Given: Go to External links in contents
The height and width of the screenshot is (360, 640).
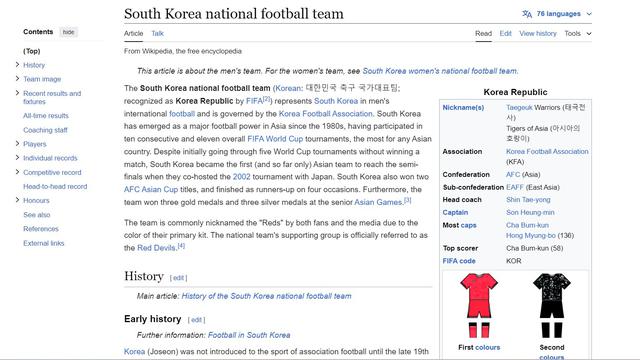Looking at the screenshot, I should point(44,243).
